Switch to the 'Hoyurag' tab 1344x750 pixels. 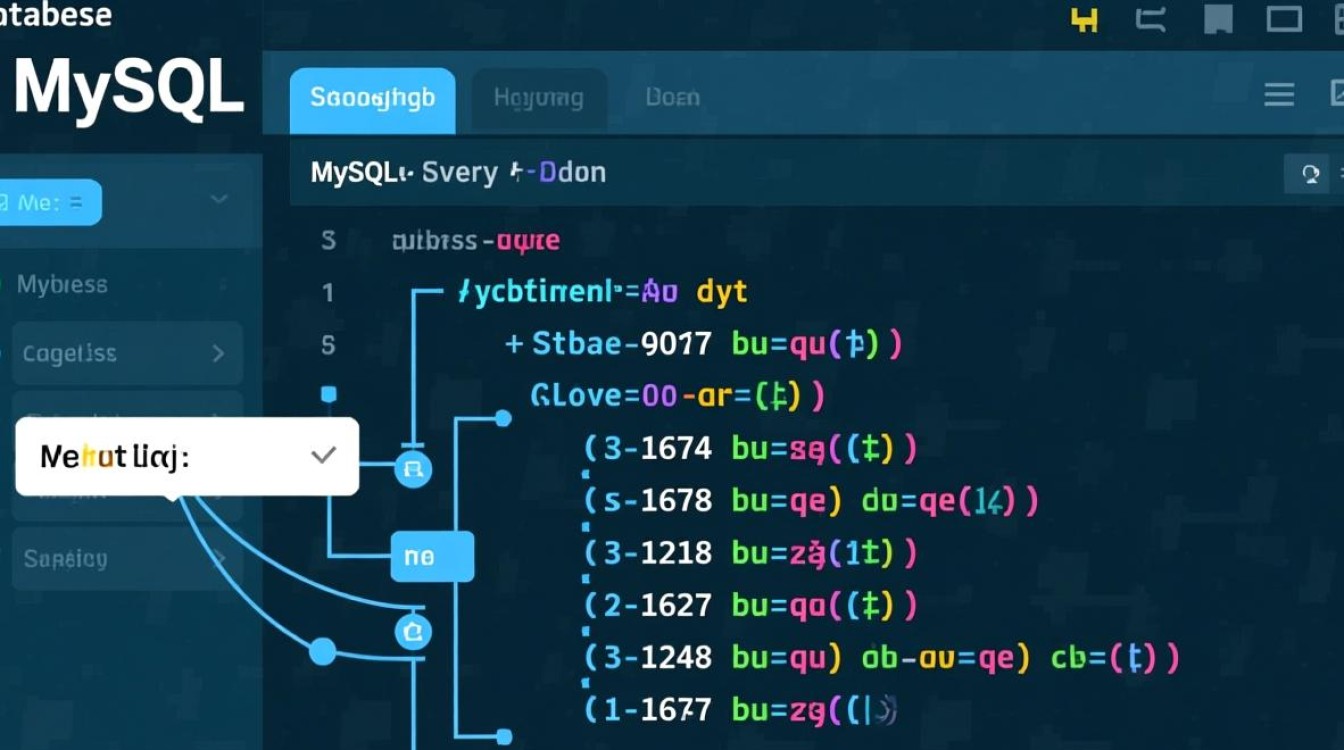click(538, 97)
